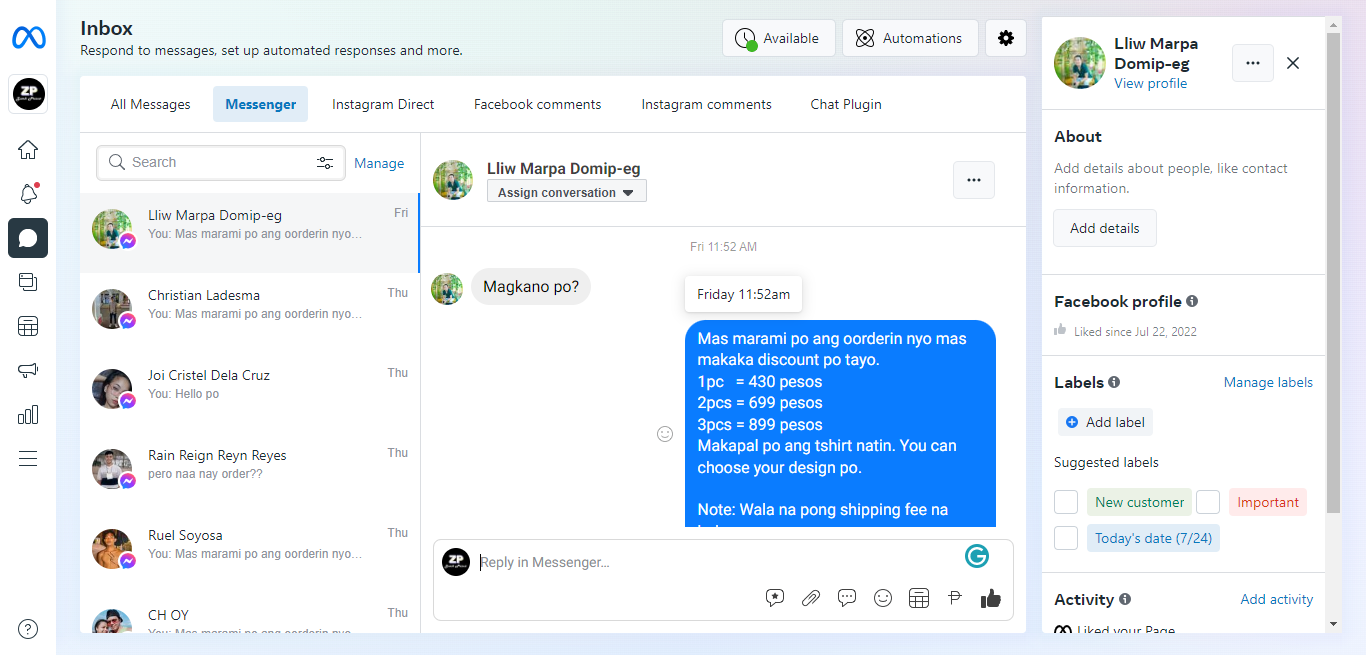Open Facebook profile info icon

click(1192, 301)
